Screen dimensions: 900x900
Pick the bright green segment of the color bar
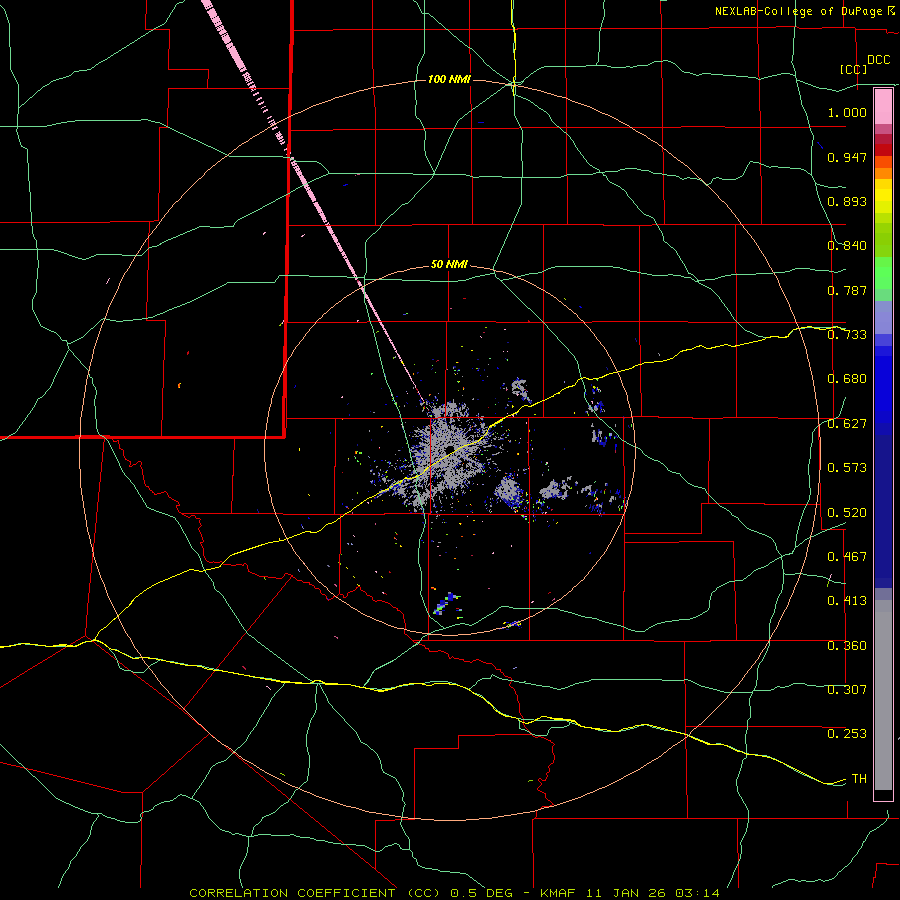pyautogui.click(x=883, y=273)
